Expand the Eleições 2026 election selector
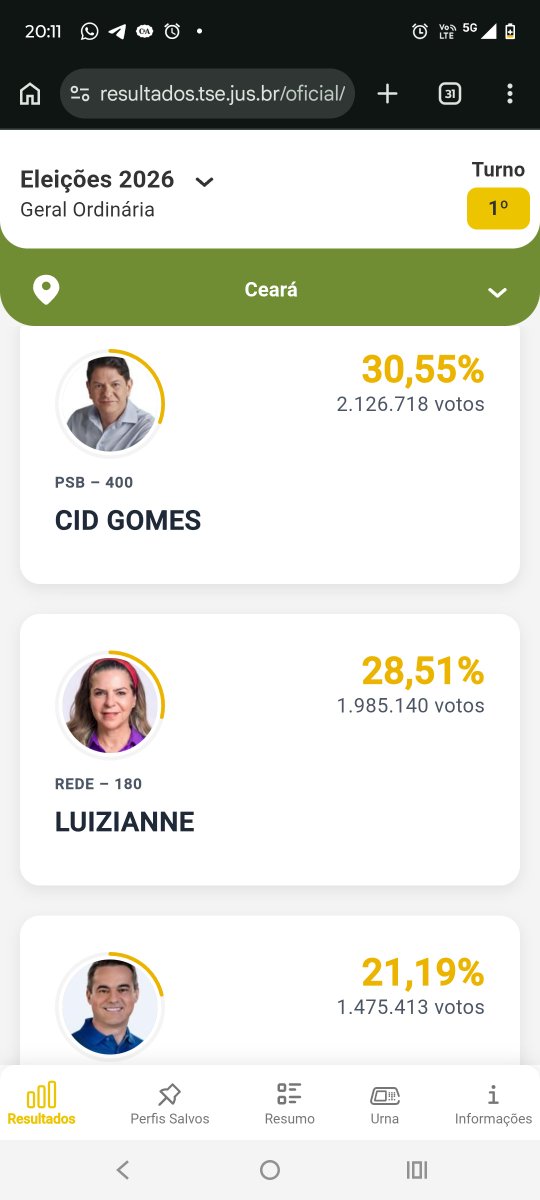The image size is (540, 1200). click(x=204, y=181)
